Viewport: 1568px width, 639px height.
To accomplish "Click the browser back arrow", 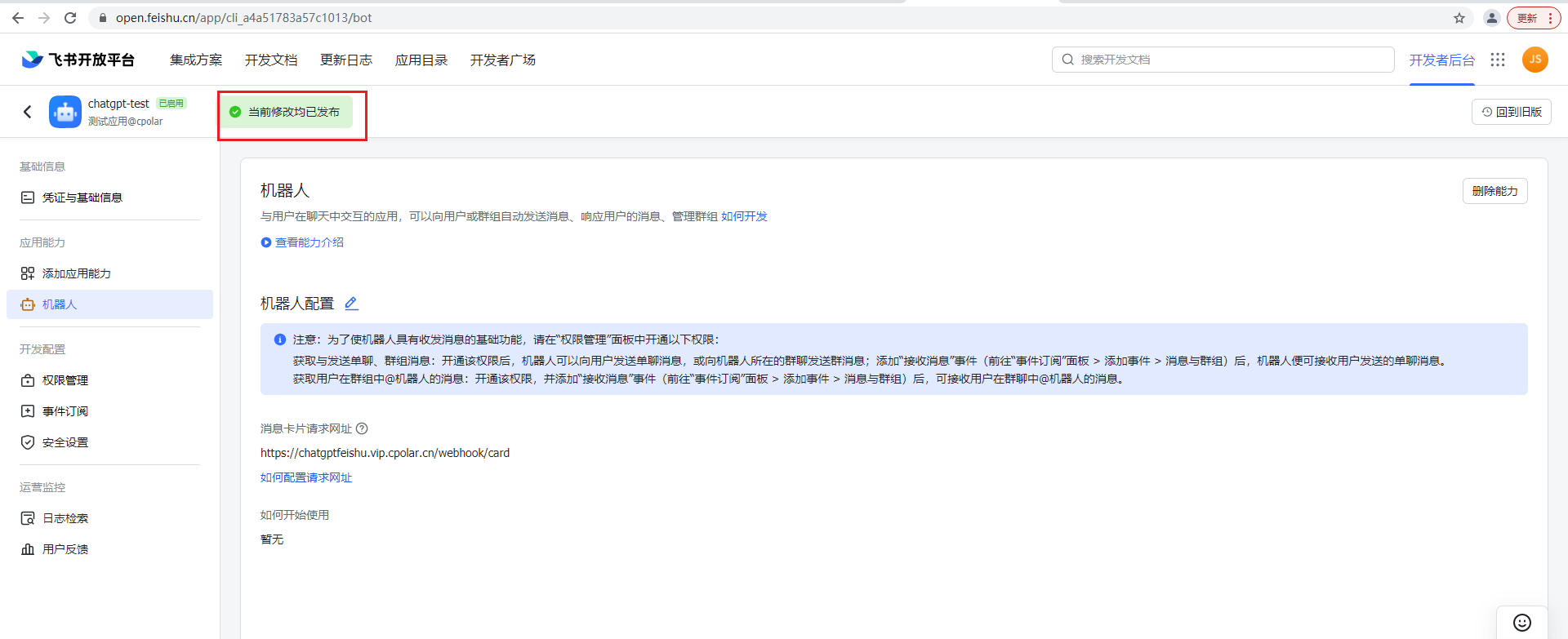I will [18, 18].
